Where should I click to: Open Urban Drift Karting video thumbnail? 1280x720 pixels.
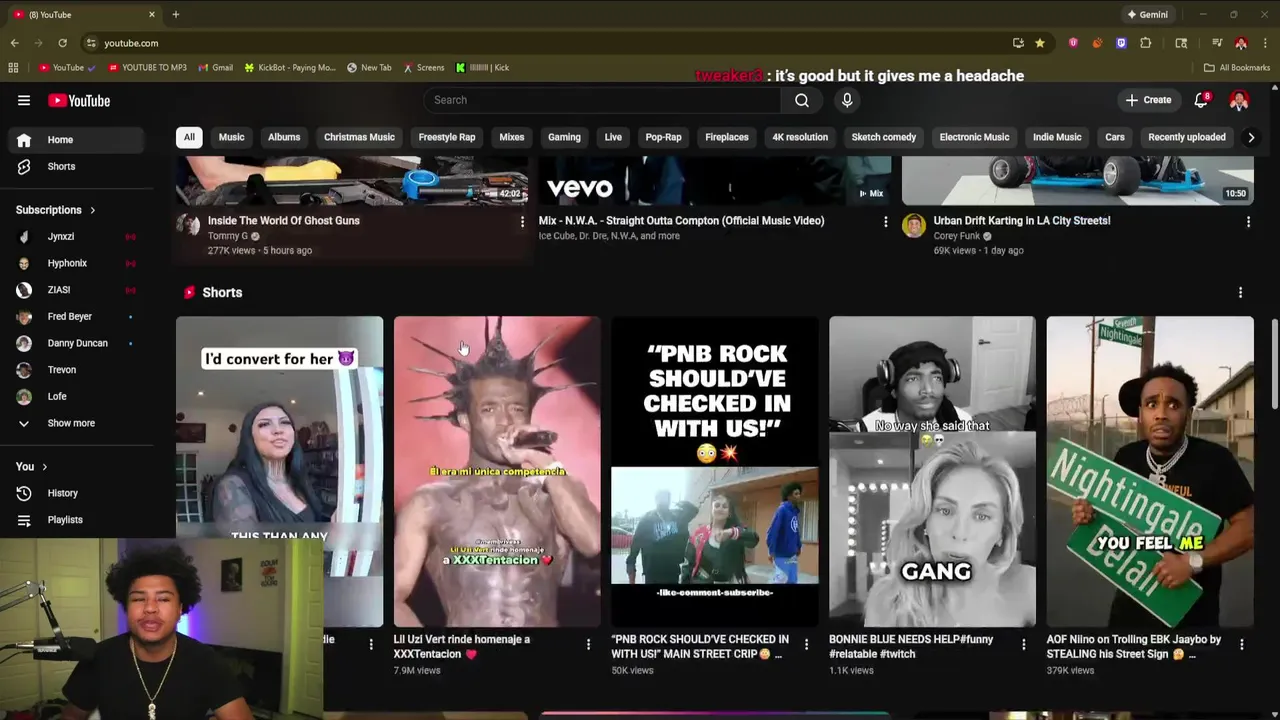click(1078, 181)
